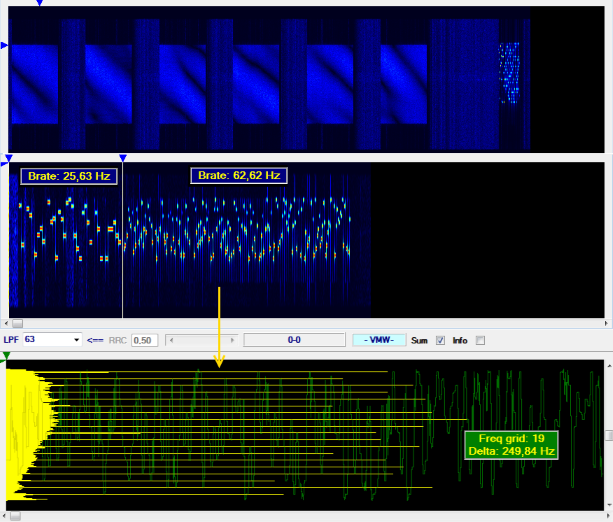Click the slider track next to RRC
This screenshot has width=613, height=522.
(202, 340)
